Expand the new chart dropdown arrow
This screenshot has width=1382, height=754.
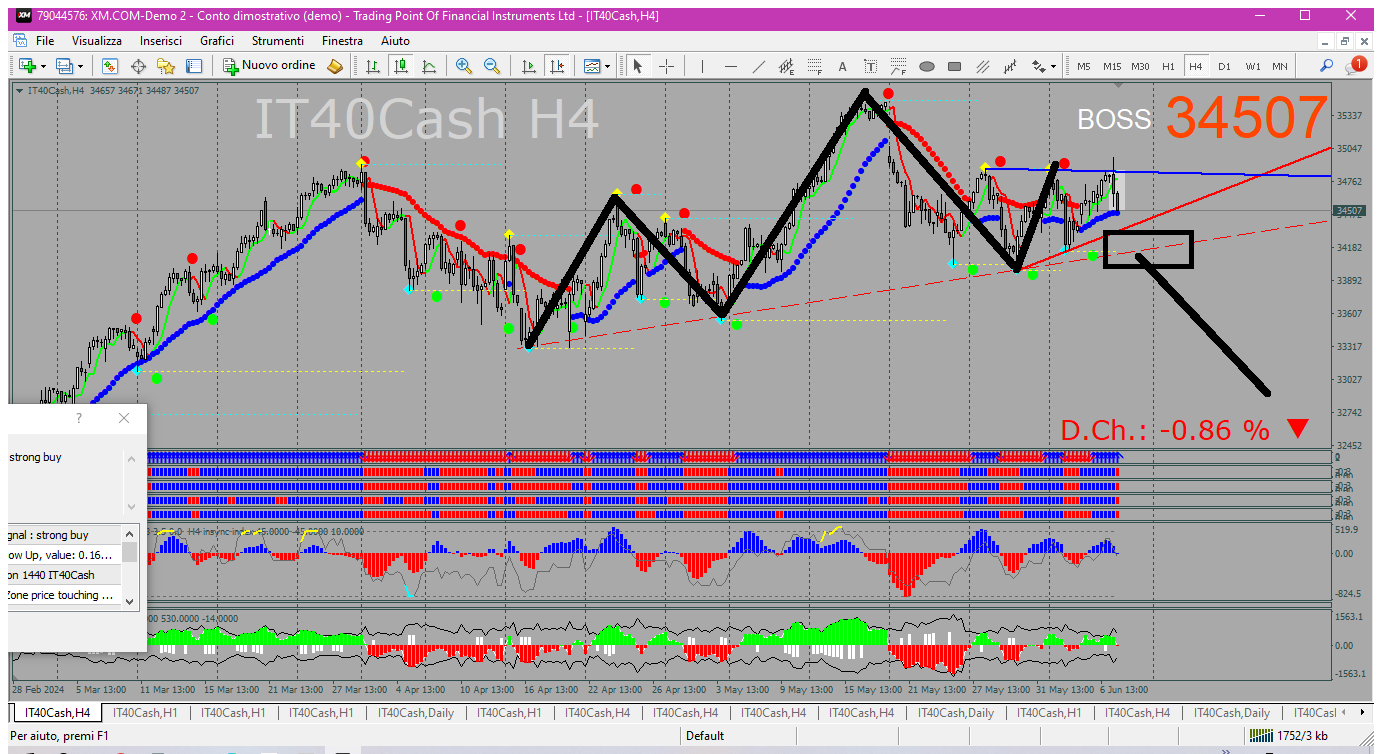coord(42,67)
